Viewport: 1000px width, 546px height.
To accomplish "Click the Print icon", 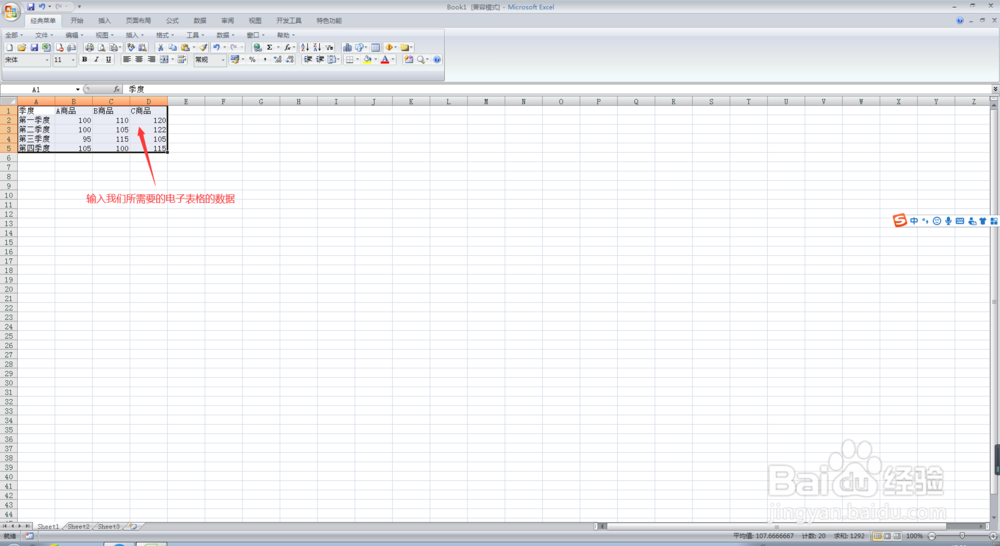I will [90, 47].
